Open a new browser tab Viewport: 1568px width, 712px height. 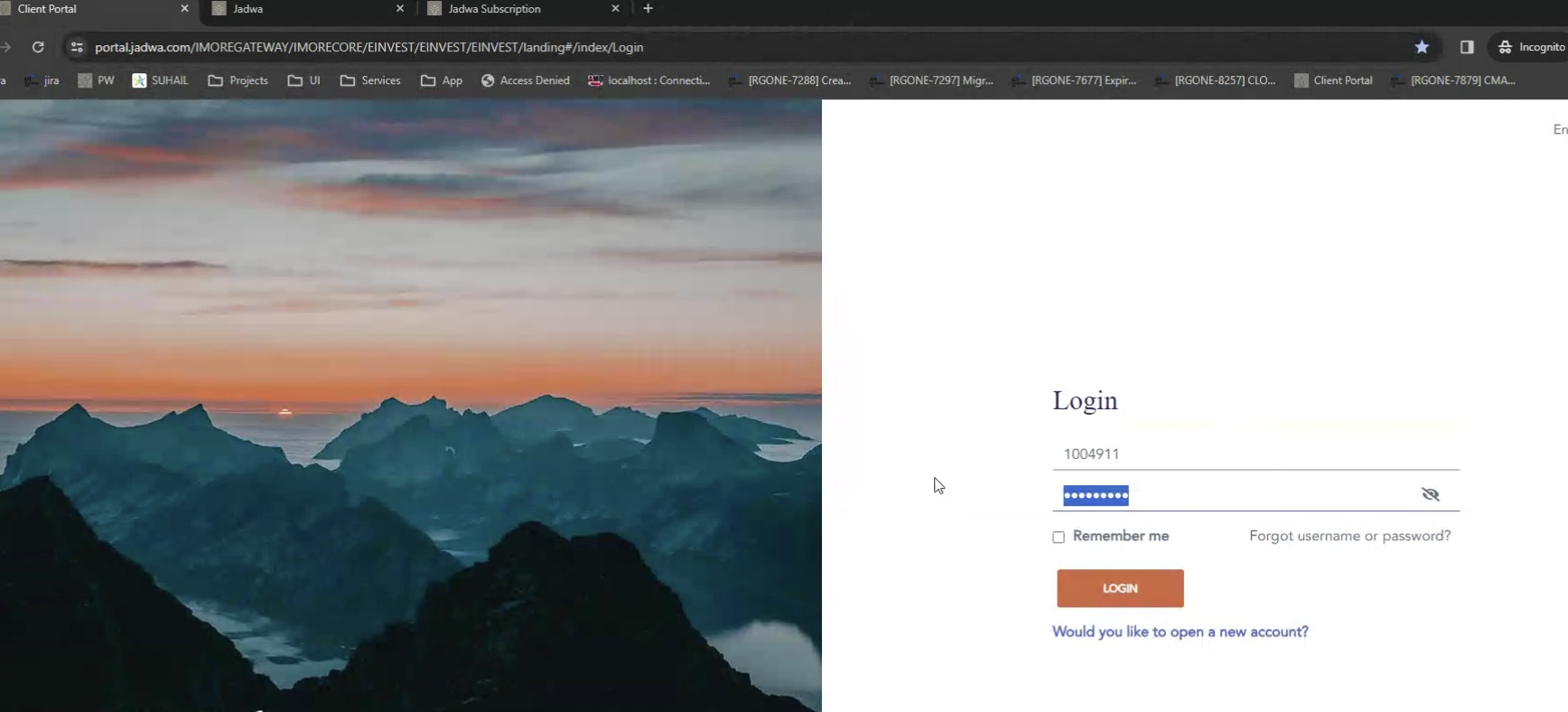pyautogui.click(x=648, y=9)
